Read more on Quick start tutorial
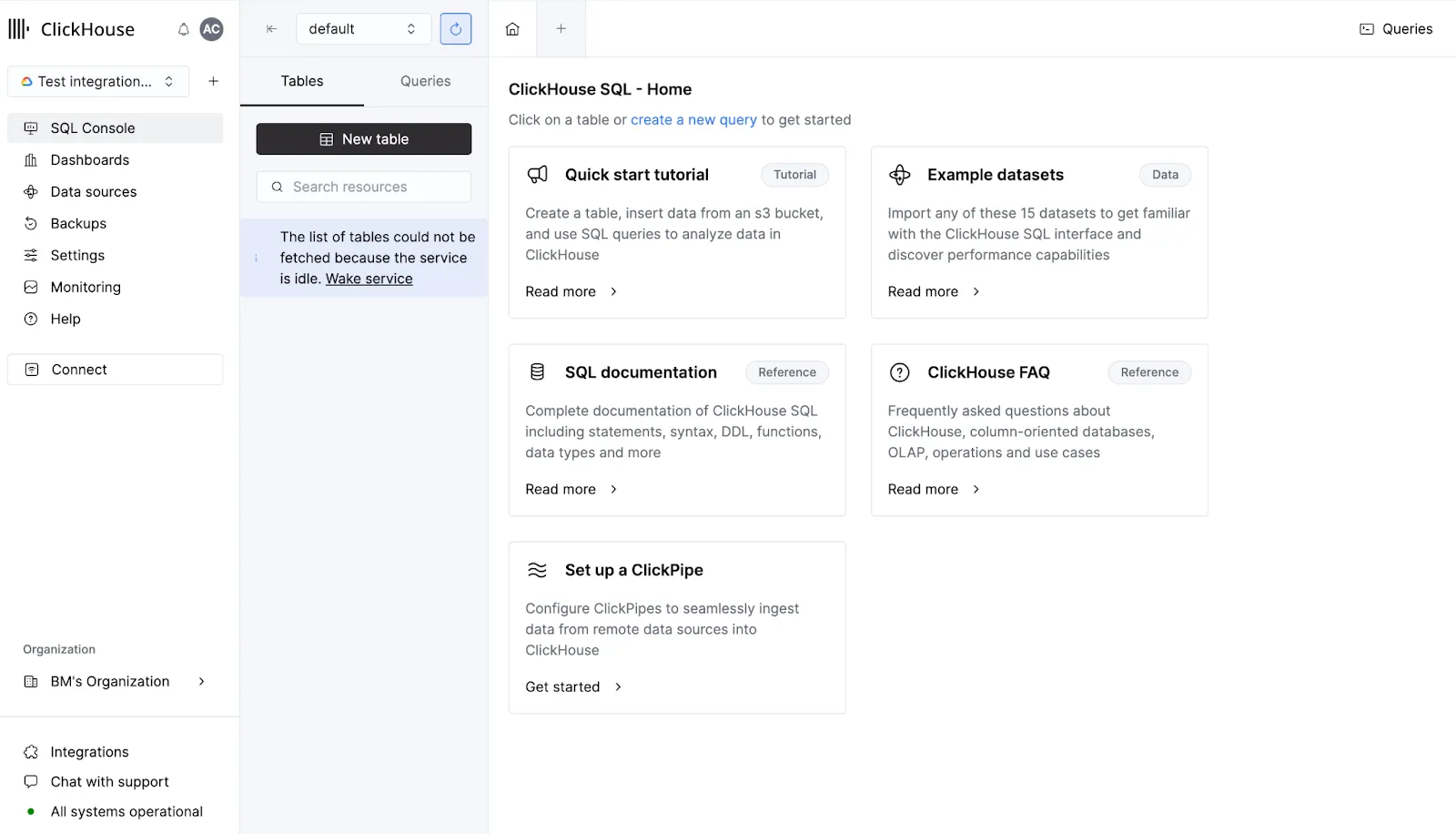 (571, 291)
